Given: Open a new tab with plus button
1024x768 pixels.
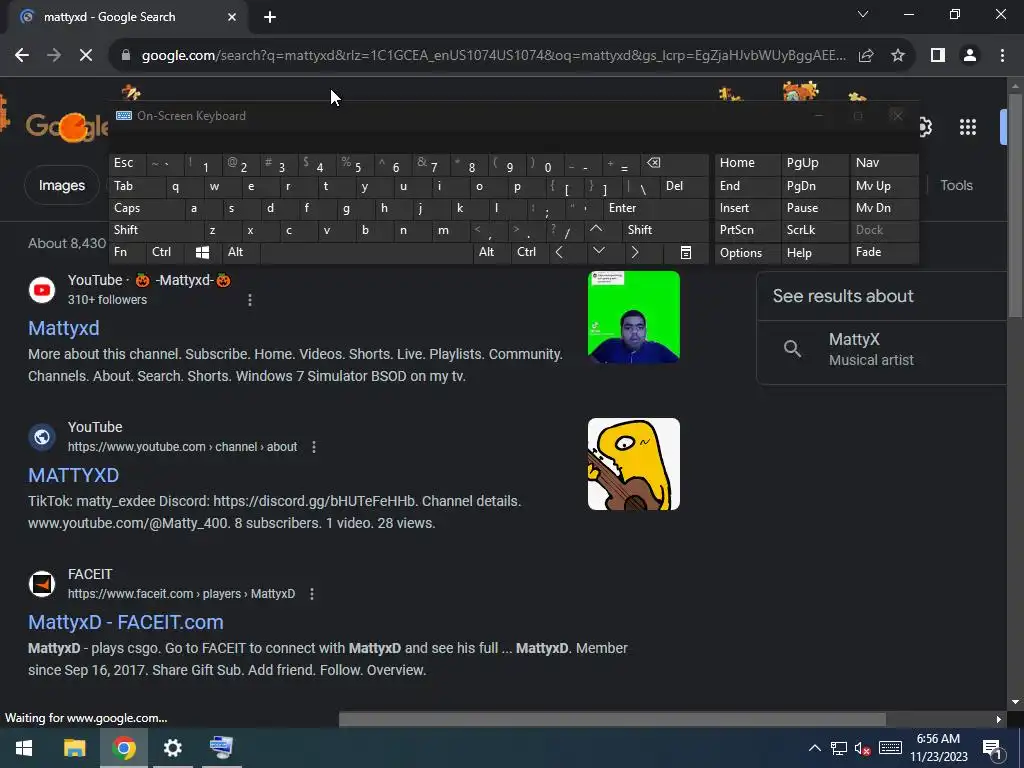Looking at the screenshot, I should (270, 17).
